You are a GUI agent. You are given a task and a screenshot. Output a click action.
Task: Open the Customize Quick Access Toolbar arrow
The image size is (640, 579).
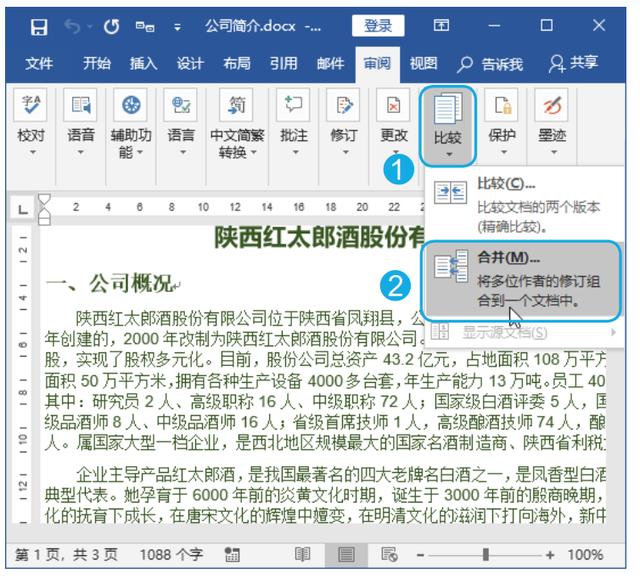tap(178, 27)
